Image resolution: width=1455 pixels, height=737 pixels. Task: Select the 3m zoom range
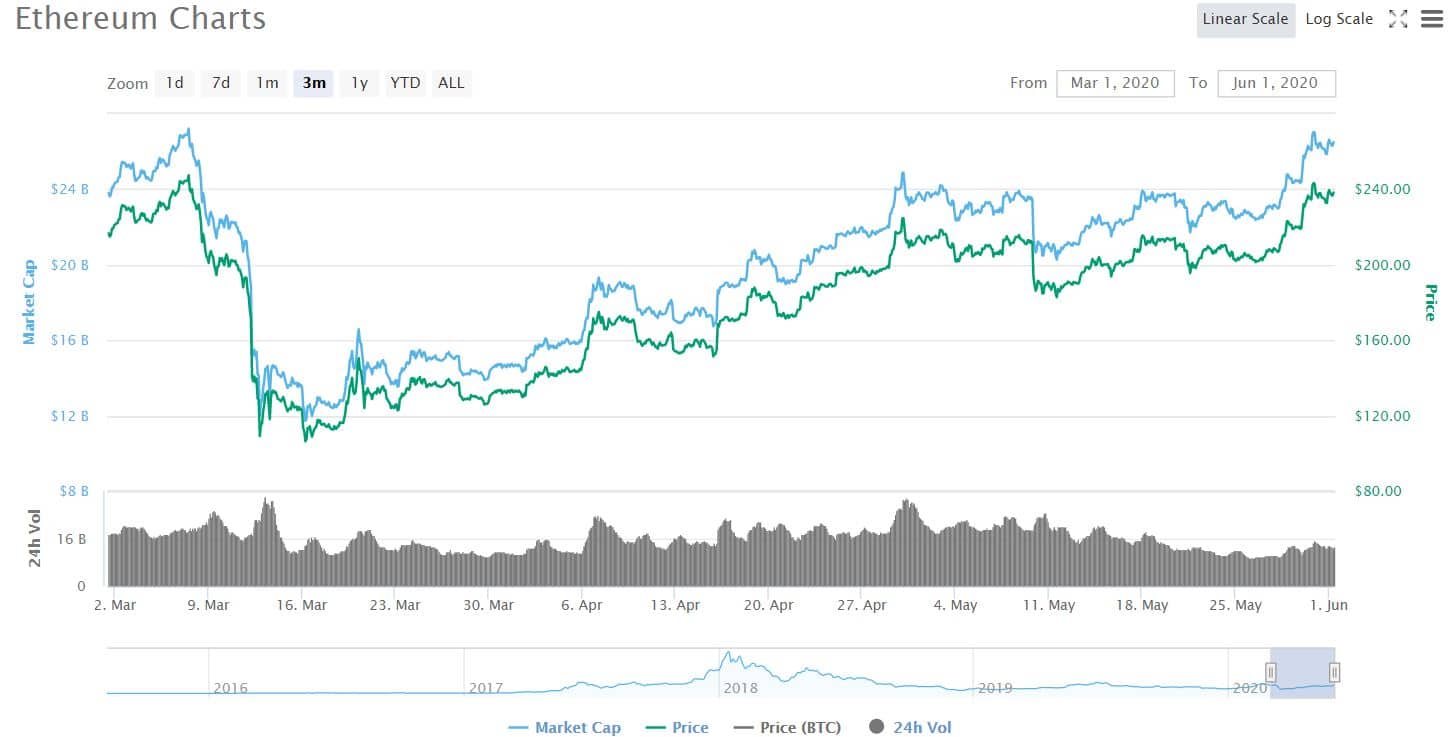pos(314,83)
